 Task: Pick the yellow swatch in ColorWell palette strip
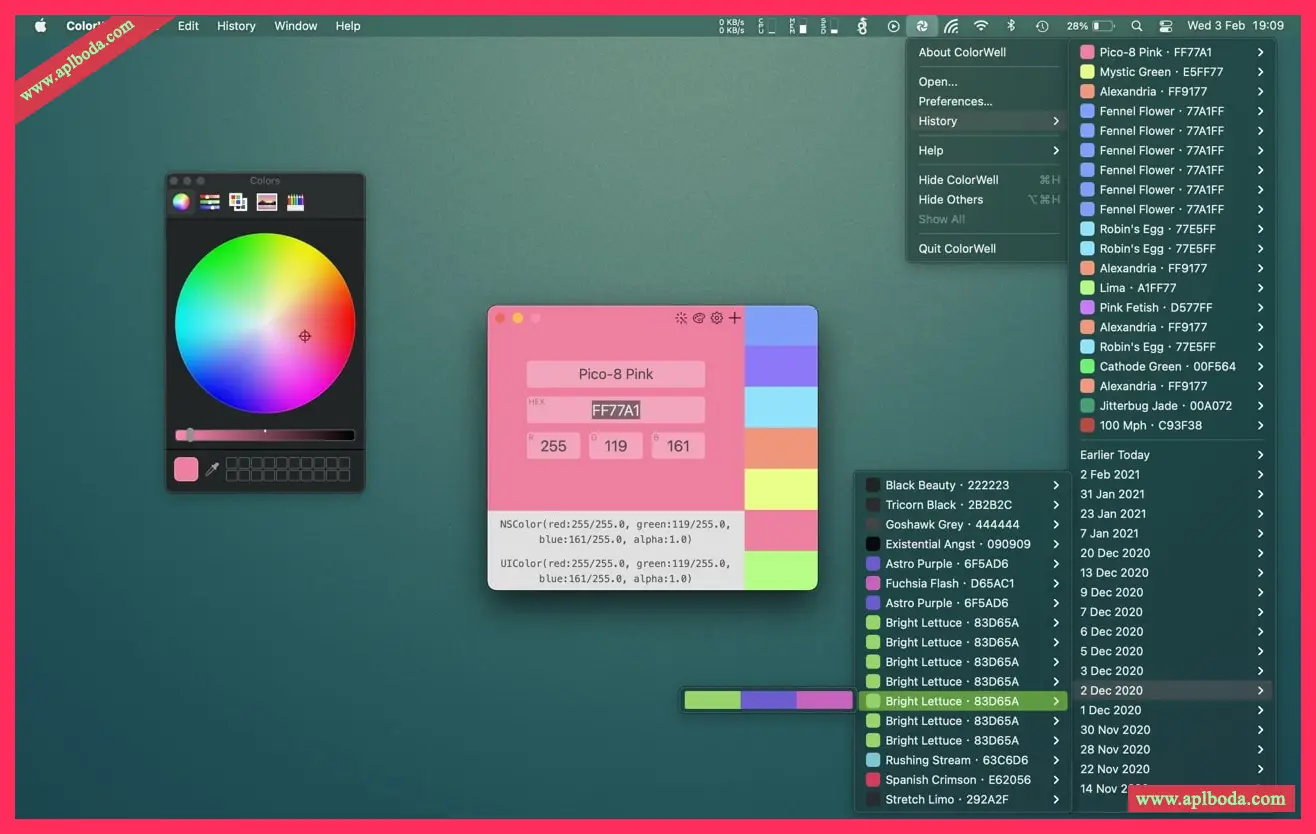click(781, 489)
